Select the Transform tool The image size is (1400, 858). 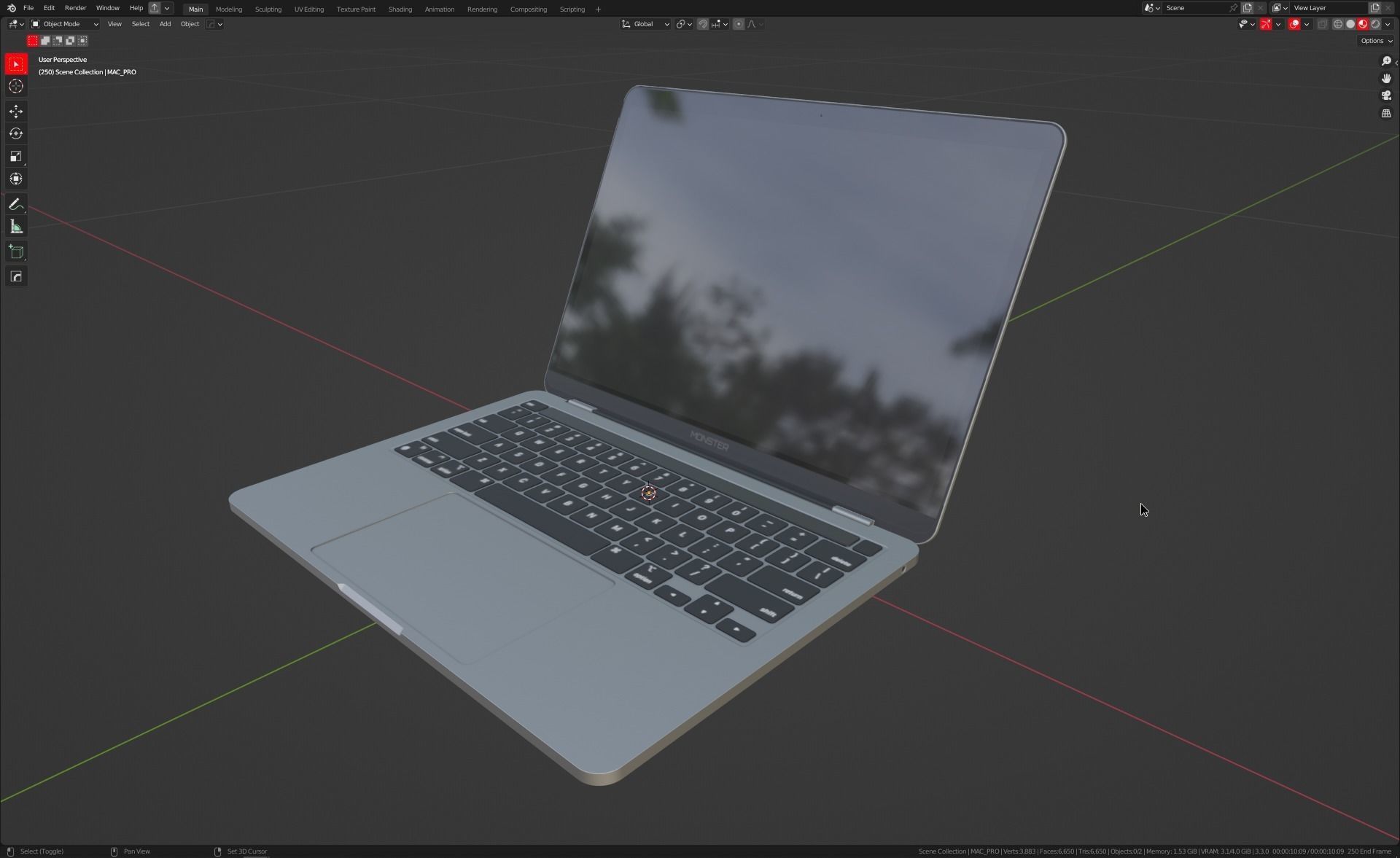pyautogui.click(x=16, y=179)
